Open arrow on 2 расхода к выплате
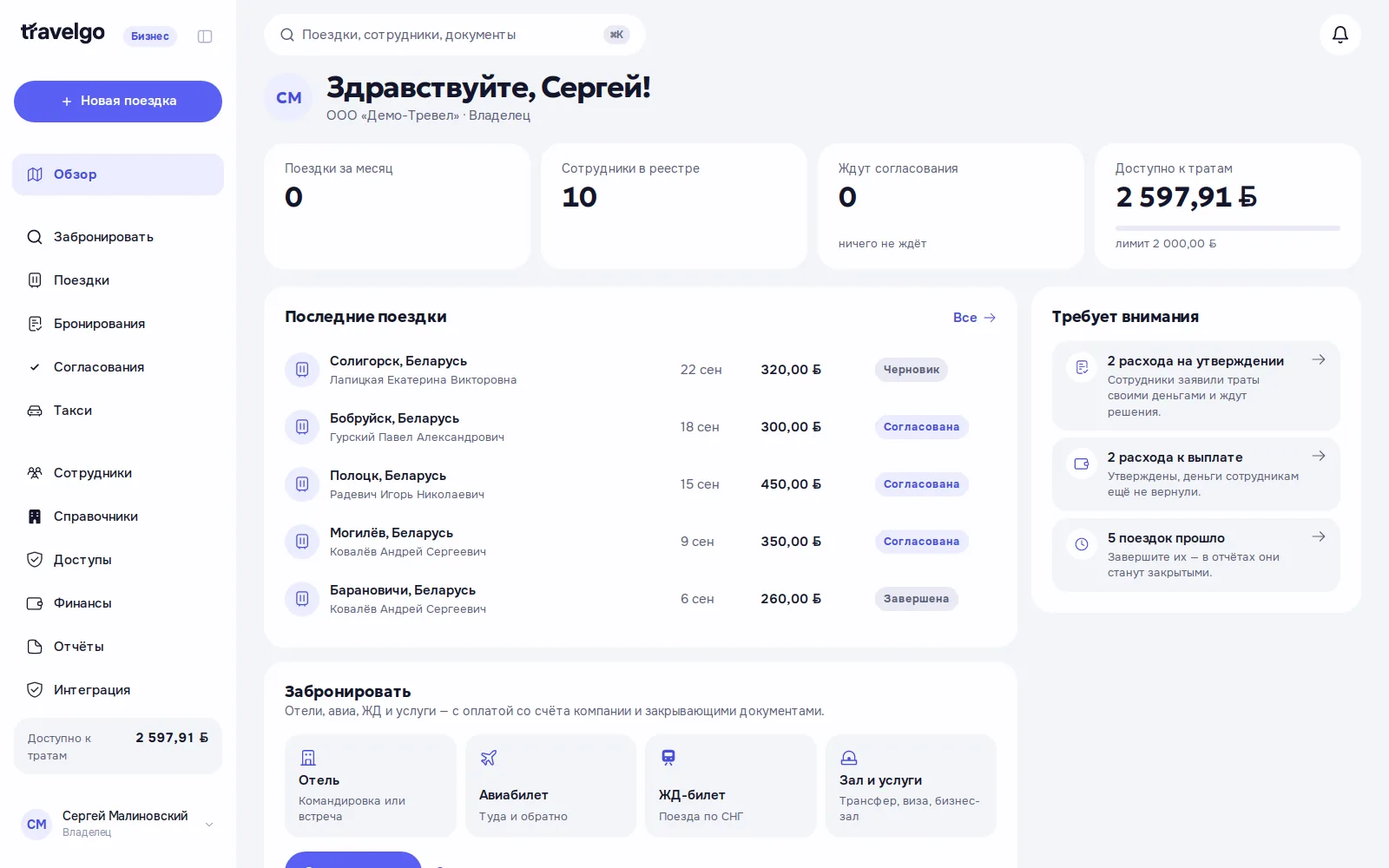1389x868 pixels. pyautogui.click(x=1319, y=456)
